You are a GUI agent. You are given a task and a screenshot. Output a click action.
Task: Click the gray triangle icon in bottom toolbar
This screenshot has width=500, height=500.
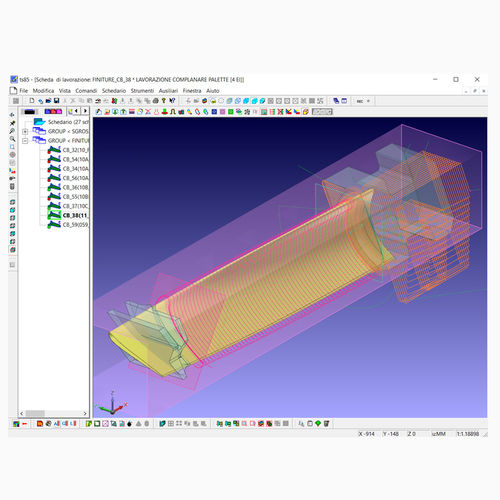click(138, 424)
